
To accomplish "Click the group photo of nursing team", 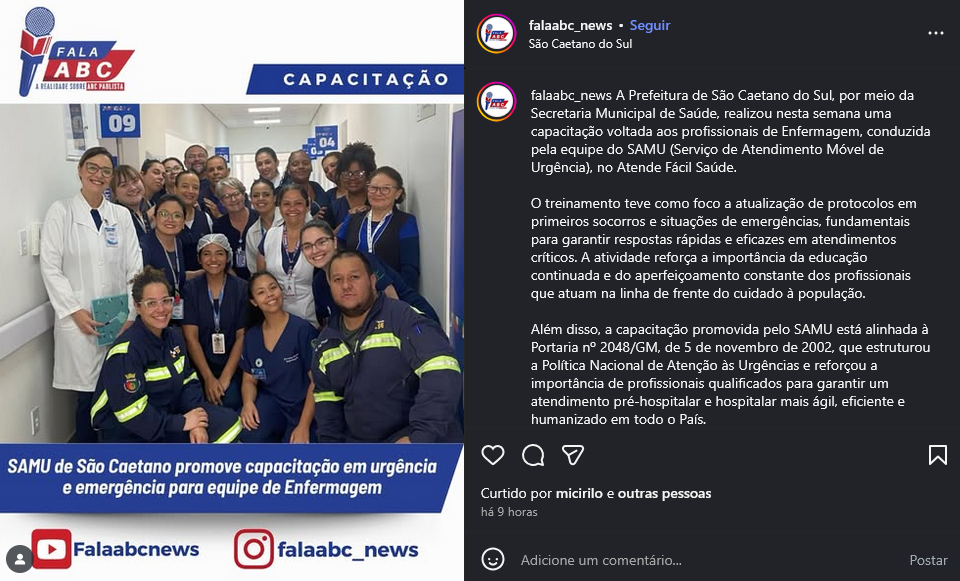I will (x=231, y=273).
